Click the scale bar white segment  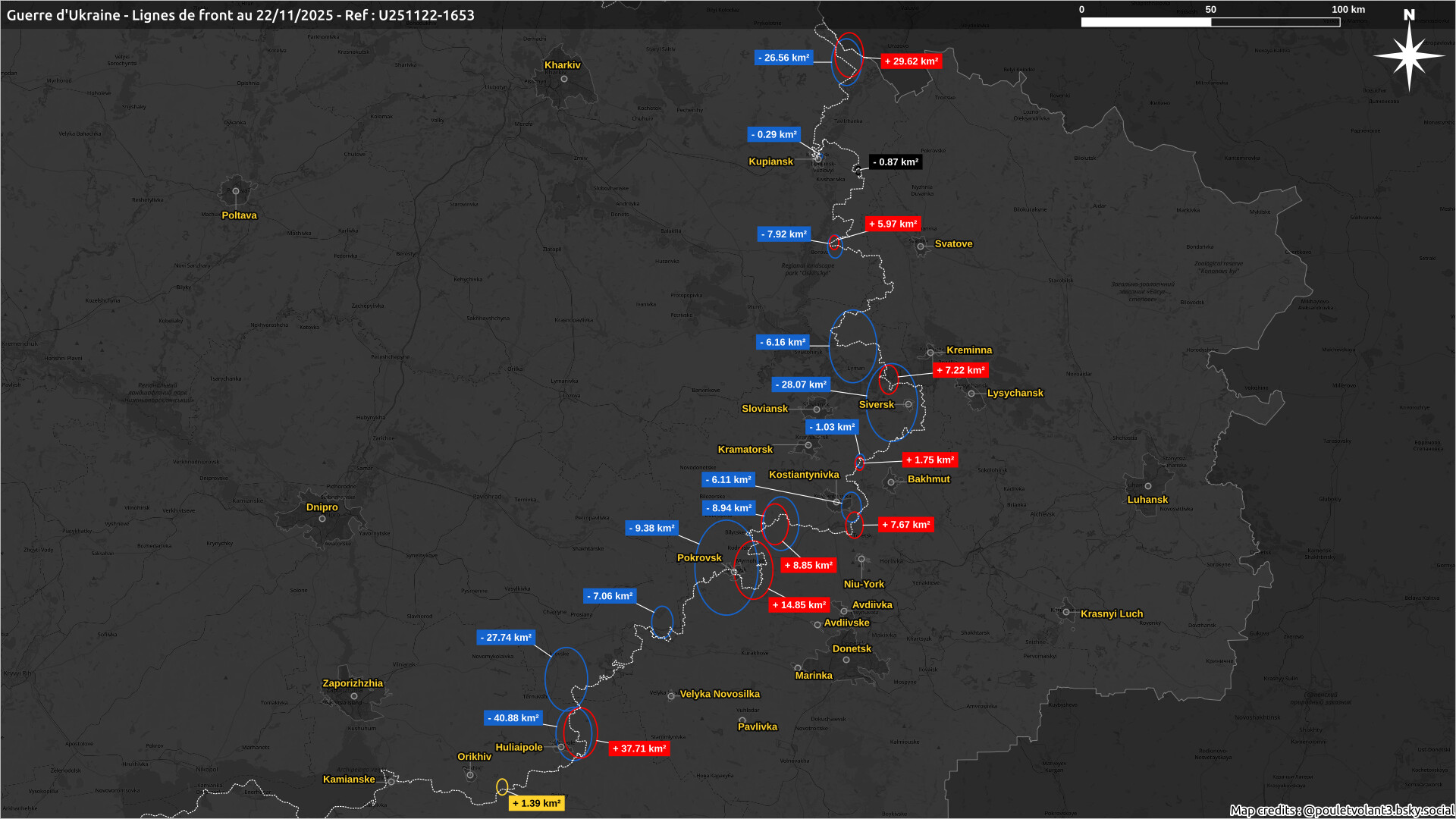coord(1146,22)
